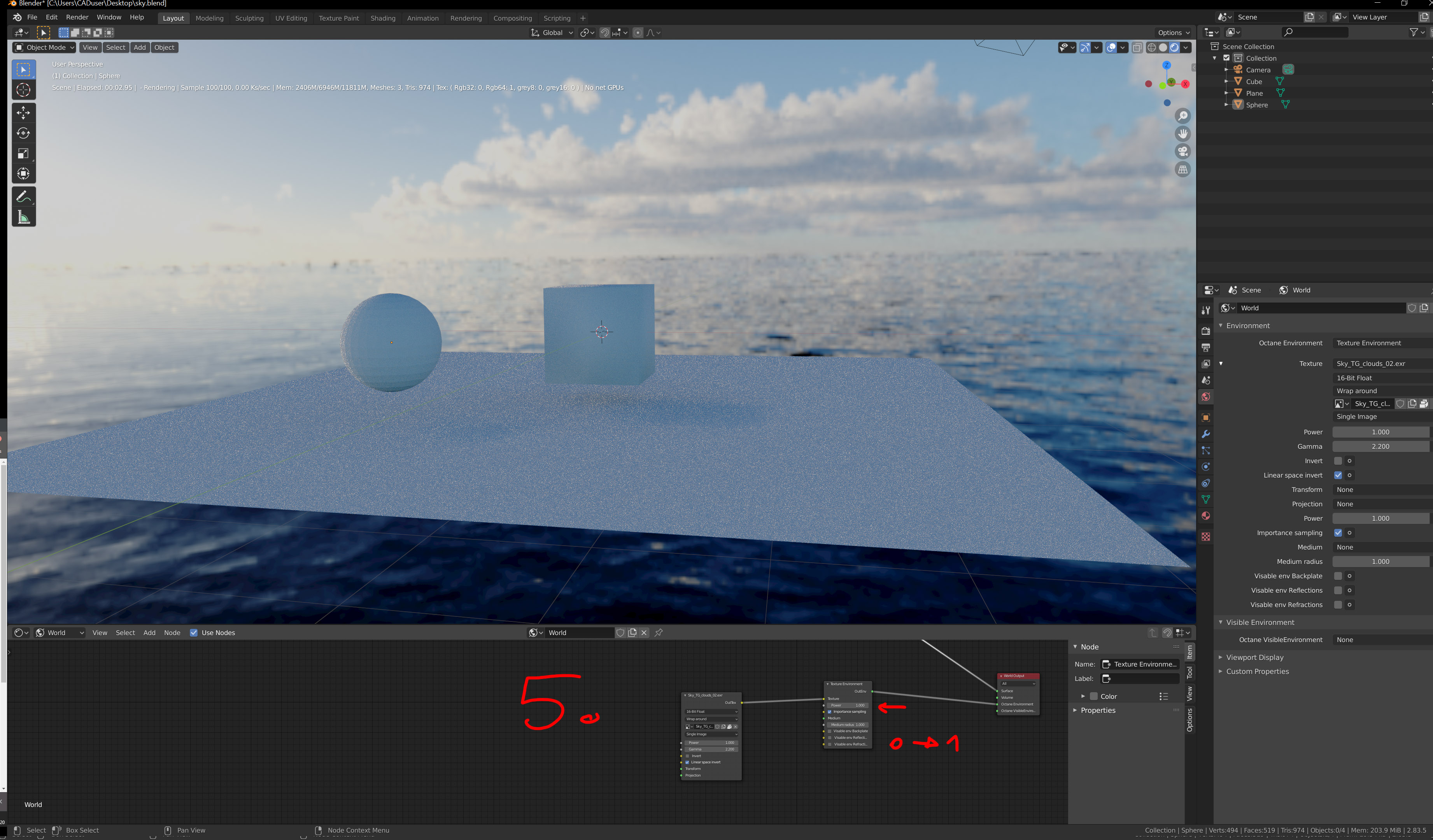Uncheck Use Nodes in node editor
This screenshot has height=840, width=1433.
(x=194, y=633)
